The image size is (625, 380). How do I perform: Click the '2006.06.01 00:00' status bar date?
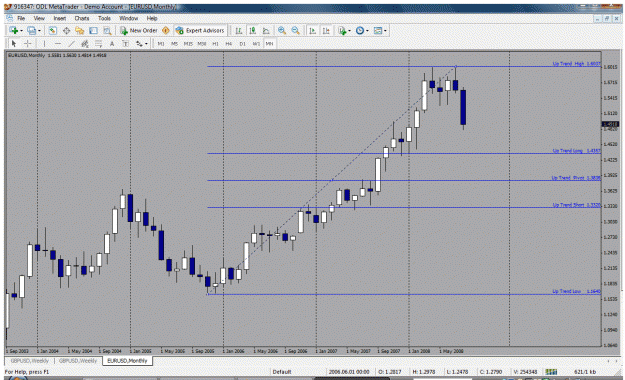pos(349,372)
